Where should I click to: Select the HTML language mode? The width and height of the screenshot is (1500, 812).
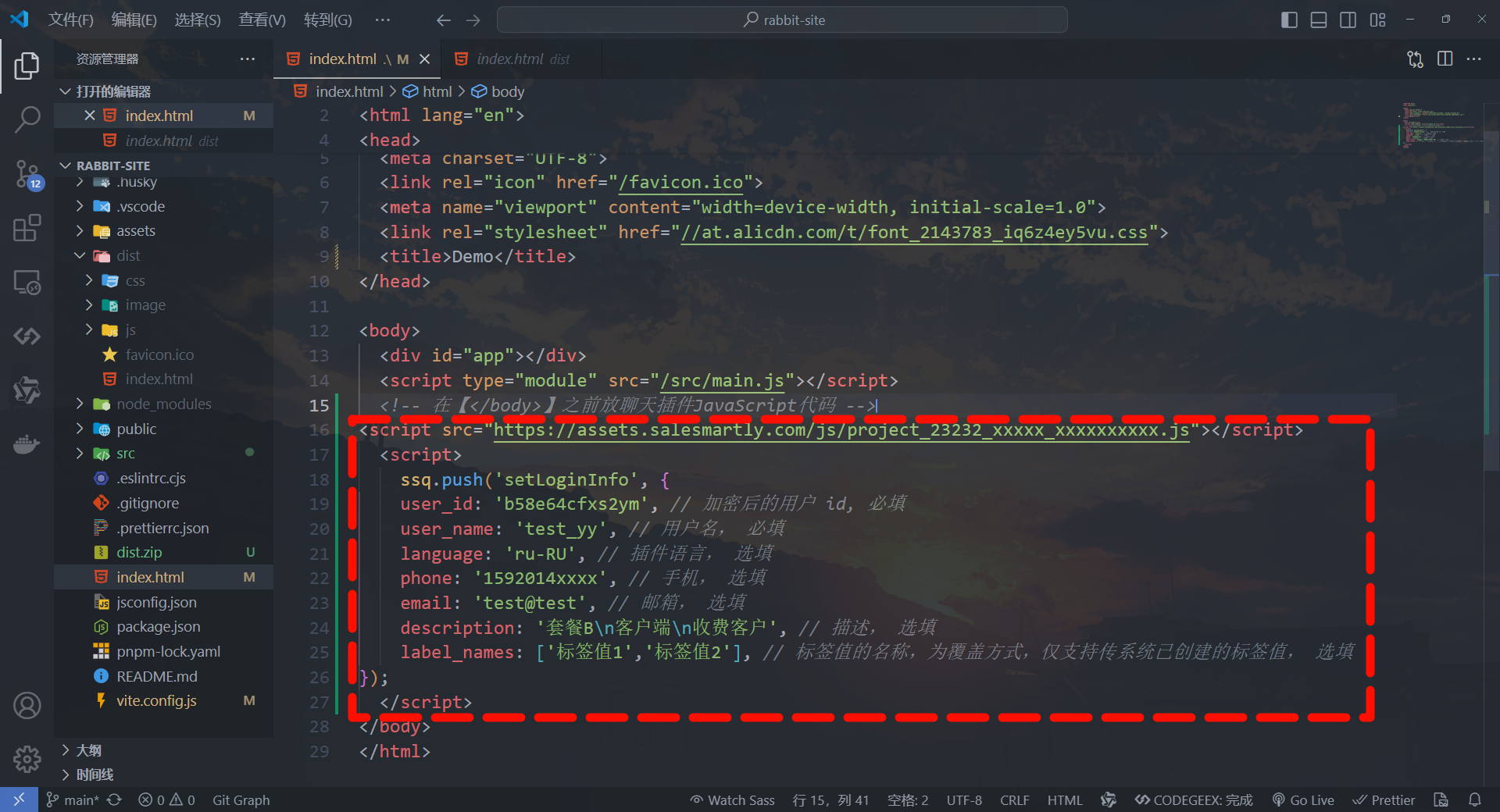pyautogui.click(x=1065, y=800)
